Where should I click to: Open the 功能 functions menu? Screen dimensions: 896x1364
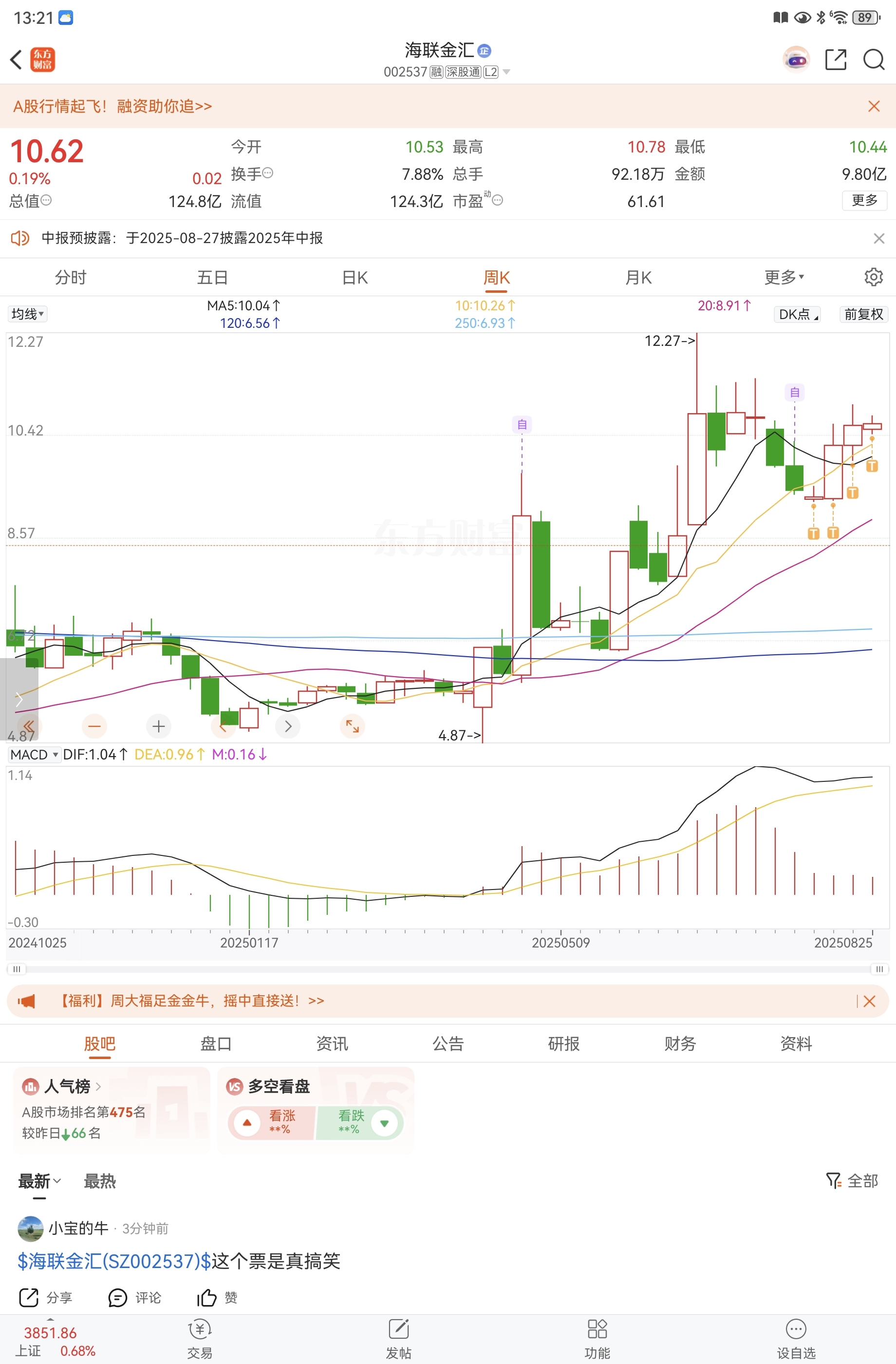pyautogui.click(x=597, y=1340)
